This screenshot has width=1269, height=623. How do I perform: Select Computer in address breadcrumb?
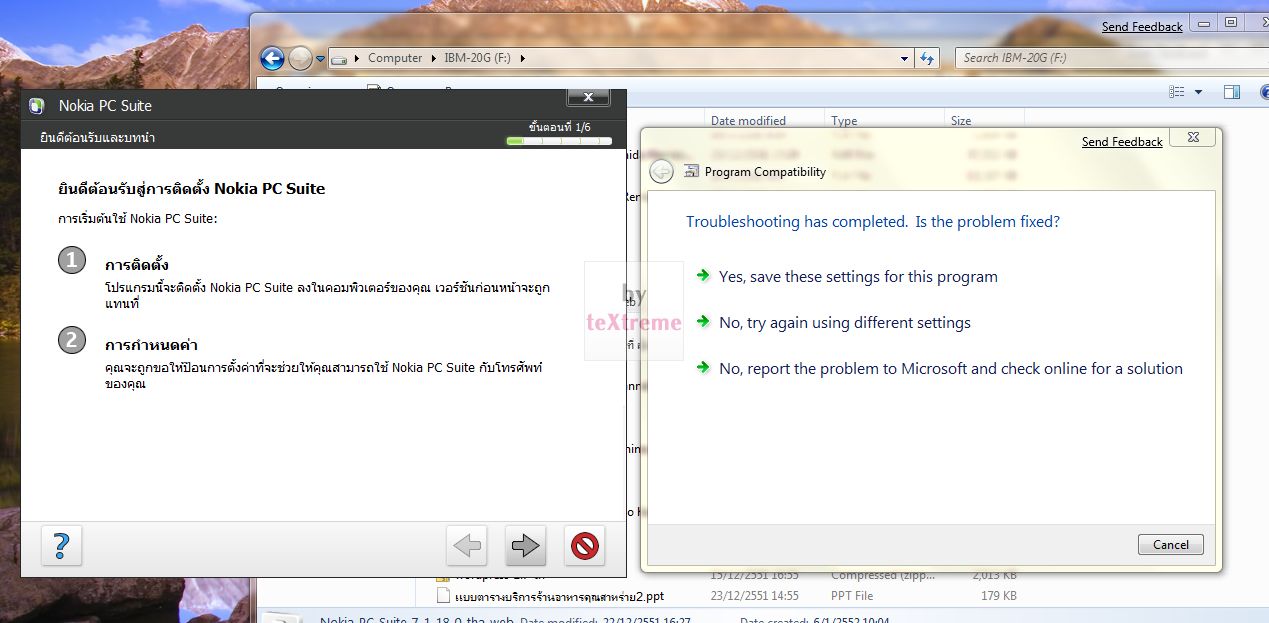[x=395, y=58]
